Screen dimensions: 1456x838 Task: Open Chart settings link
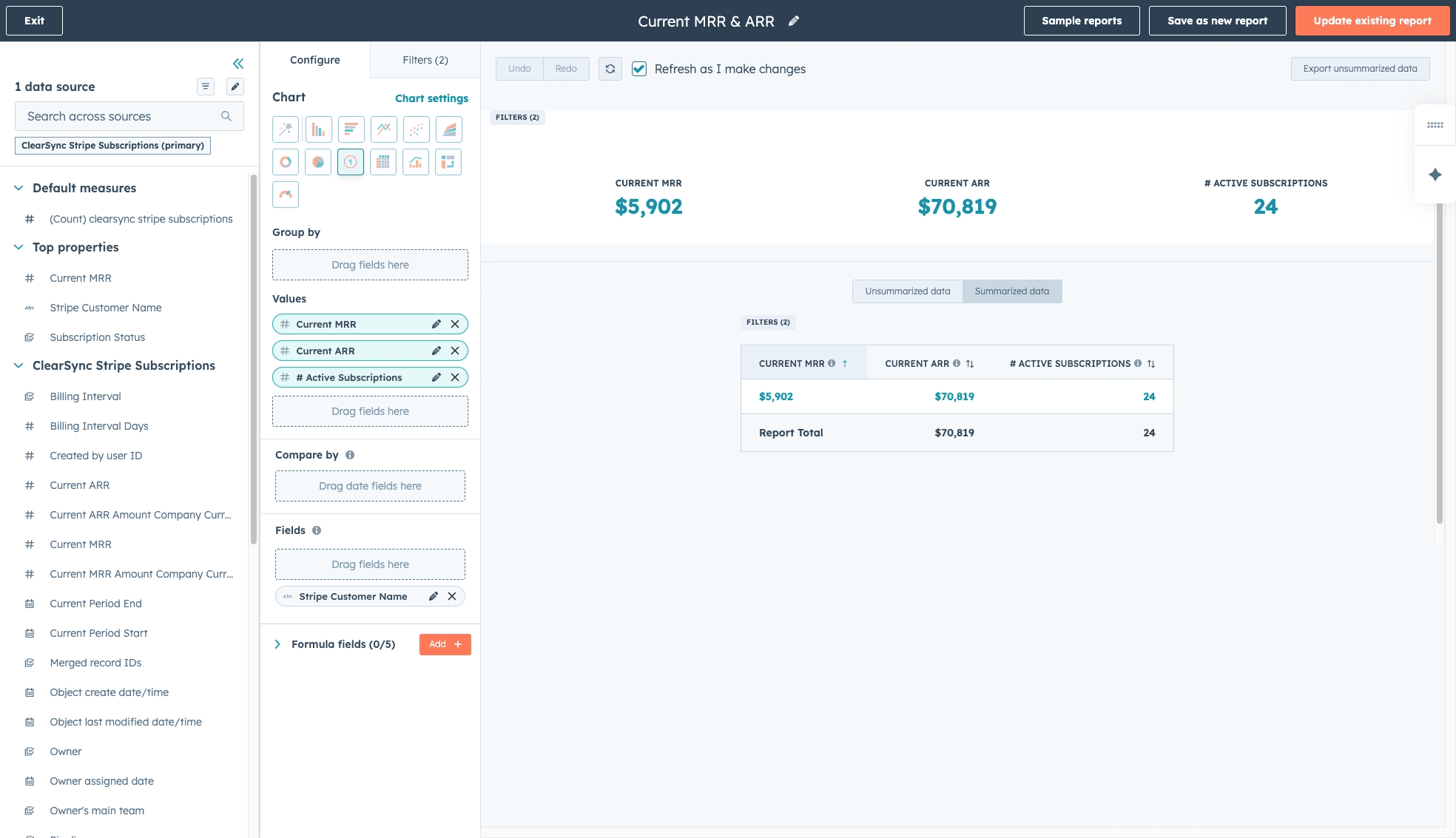coord(431,98)
